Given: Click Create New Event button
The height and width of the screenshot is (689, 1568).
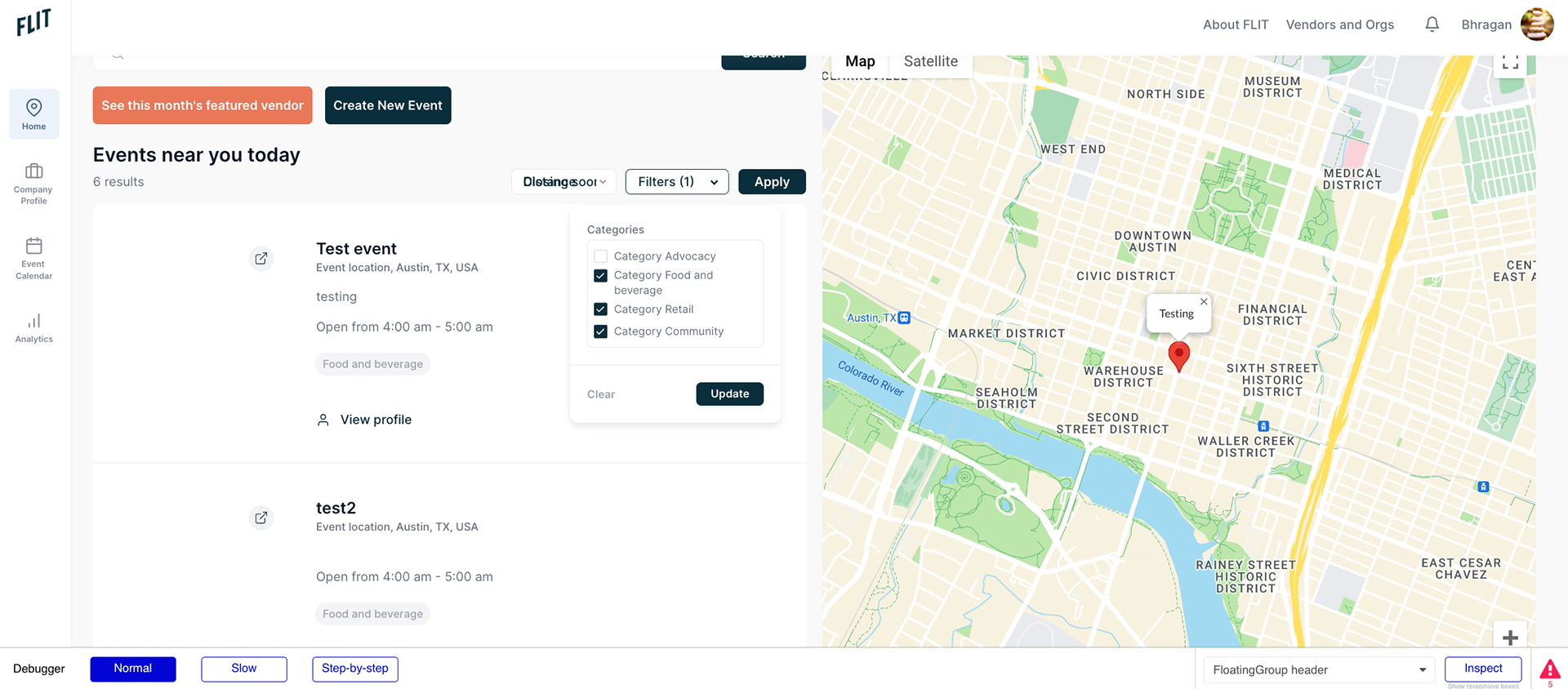Looking at the screenshot, I should click(x=388, y=105).
